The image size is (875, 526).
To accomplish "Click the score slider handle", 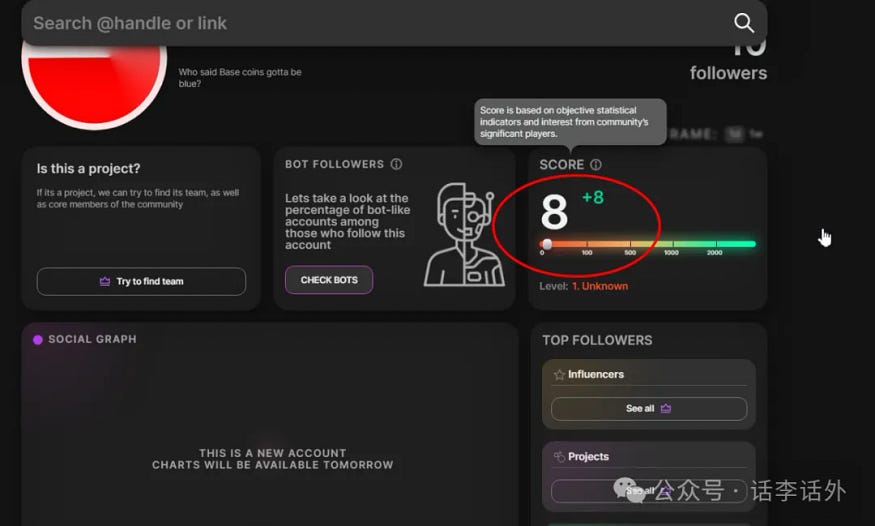I will pyautogui.click(x=547, y=244).
